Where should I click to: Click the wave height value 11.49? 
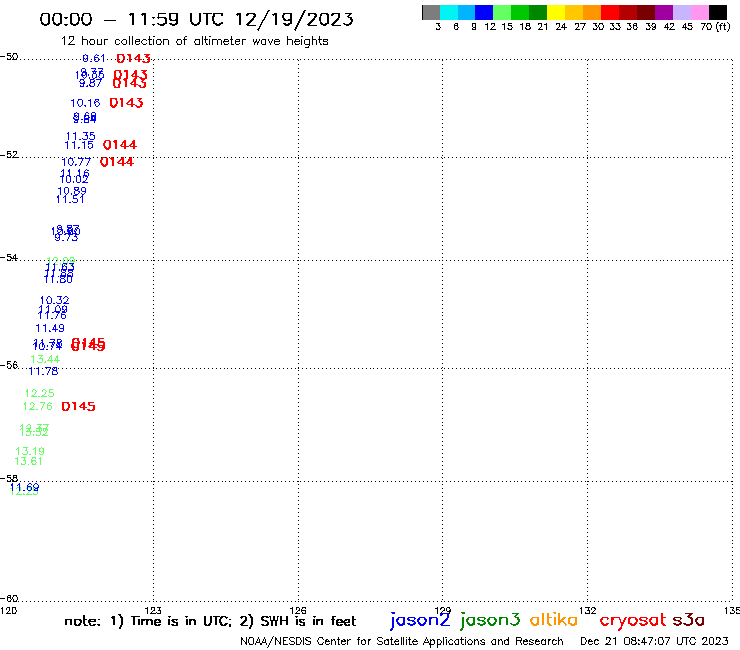(x=50, y=328)
